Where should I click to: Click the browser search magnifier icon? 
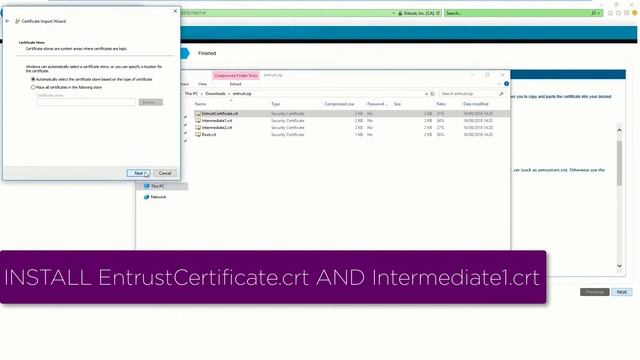click(x=593, y=13)
